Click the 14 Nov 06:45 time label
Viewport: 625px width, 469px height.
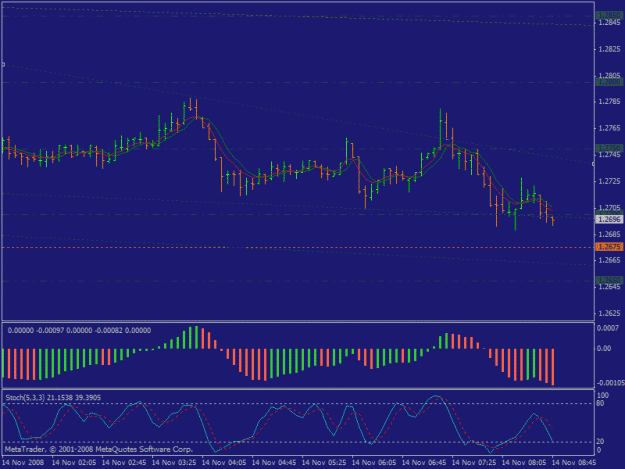click(x=424, y=463)
